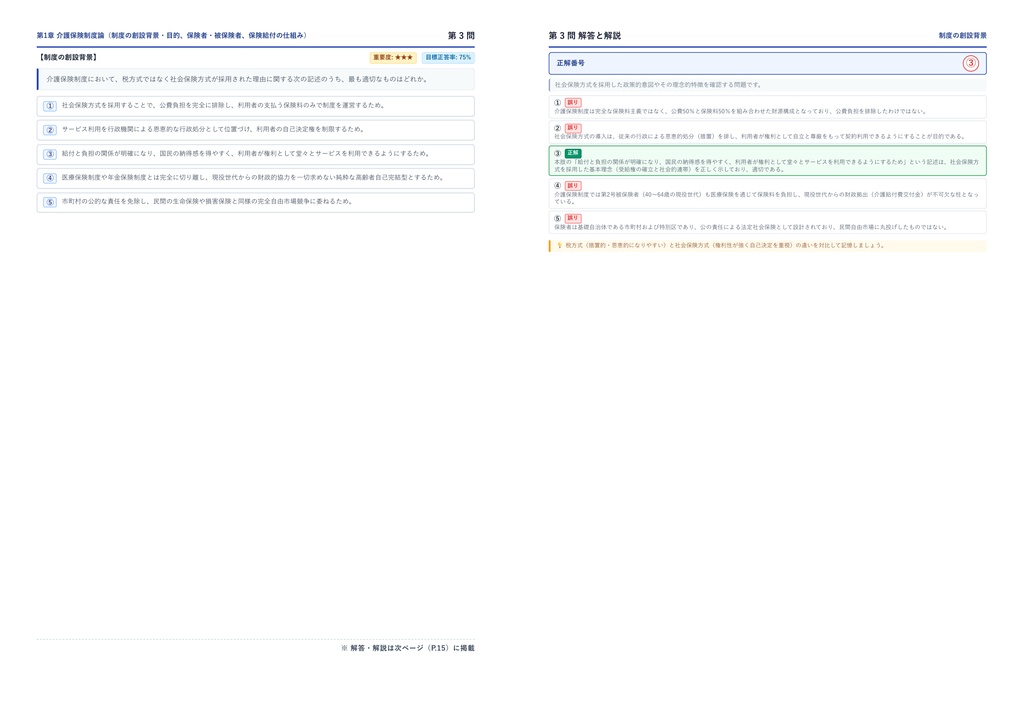Click the 第 3 問 label on the question page
This screenshot has width=1024, height=724.
pyautogui.click(x=461, y=35)
